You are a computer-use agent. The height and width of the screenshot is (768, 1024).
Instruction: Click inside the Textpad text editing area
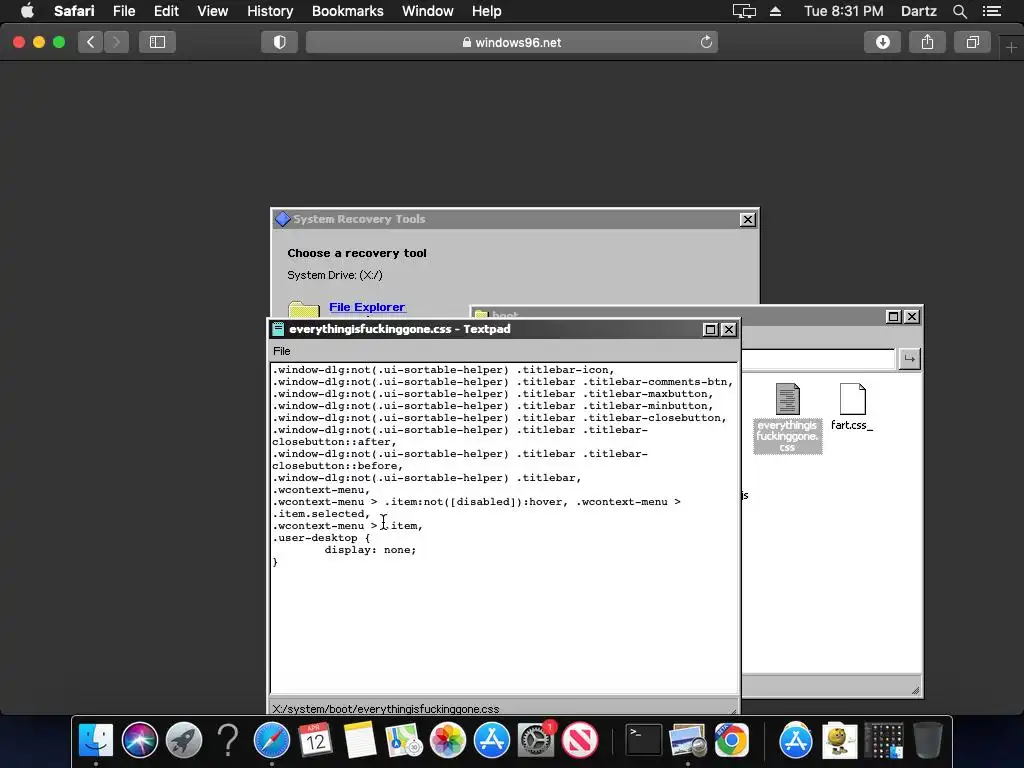point(504,528)
